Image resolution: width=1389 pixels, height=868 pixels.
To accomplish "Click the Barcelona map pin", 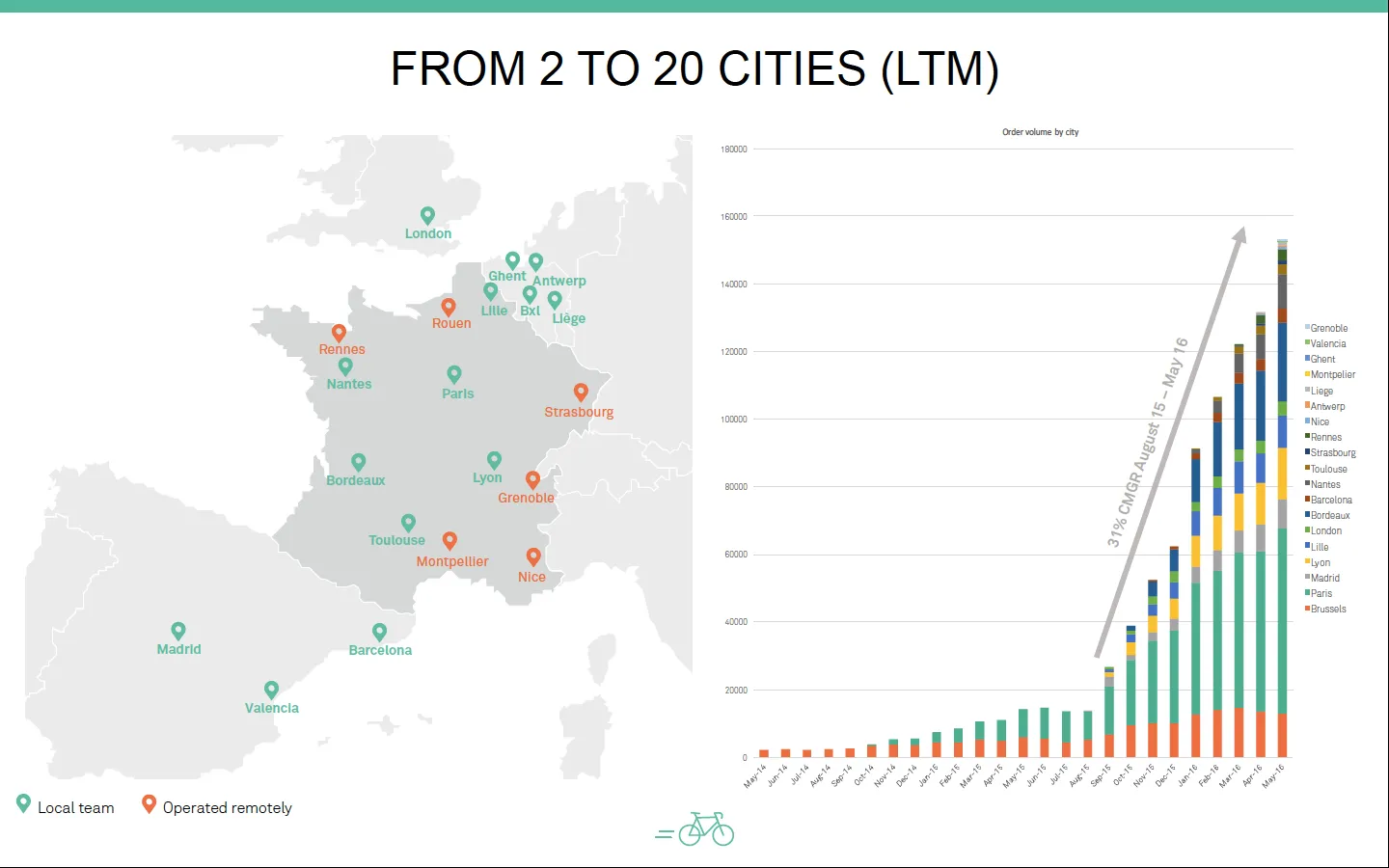I will coord(379,632).
